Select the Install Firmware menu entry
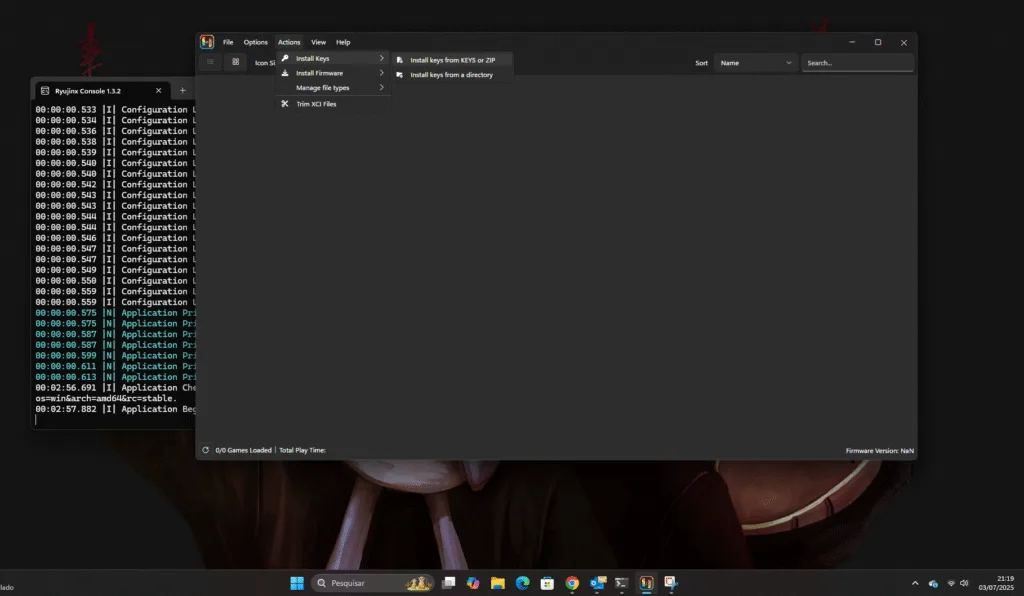Image resolution: width=1024 pixels, height=596 pixels. (333, 73)
